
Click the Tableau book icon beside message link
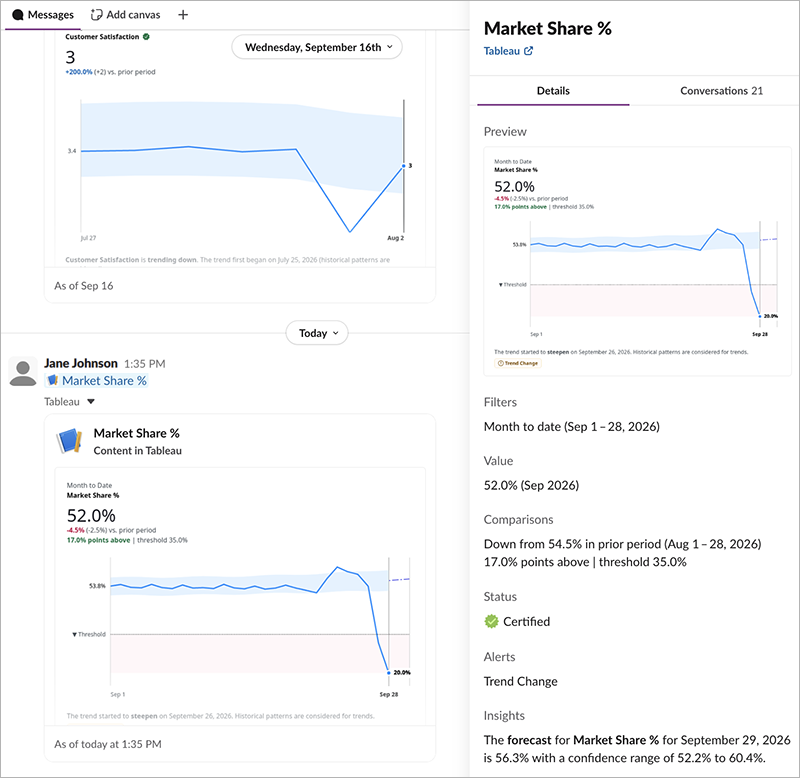point(52,381)
